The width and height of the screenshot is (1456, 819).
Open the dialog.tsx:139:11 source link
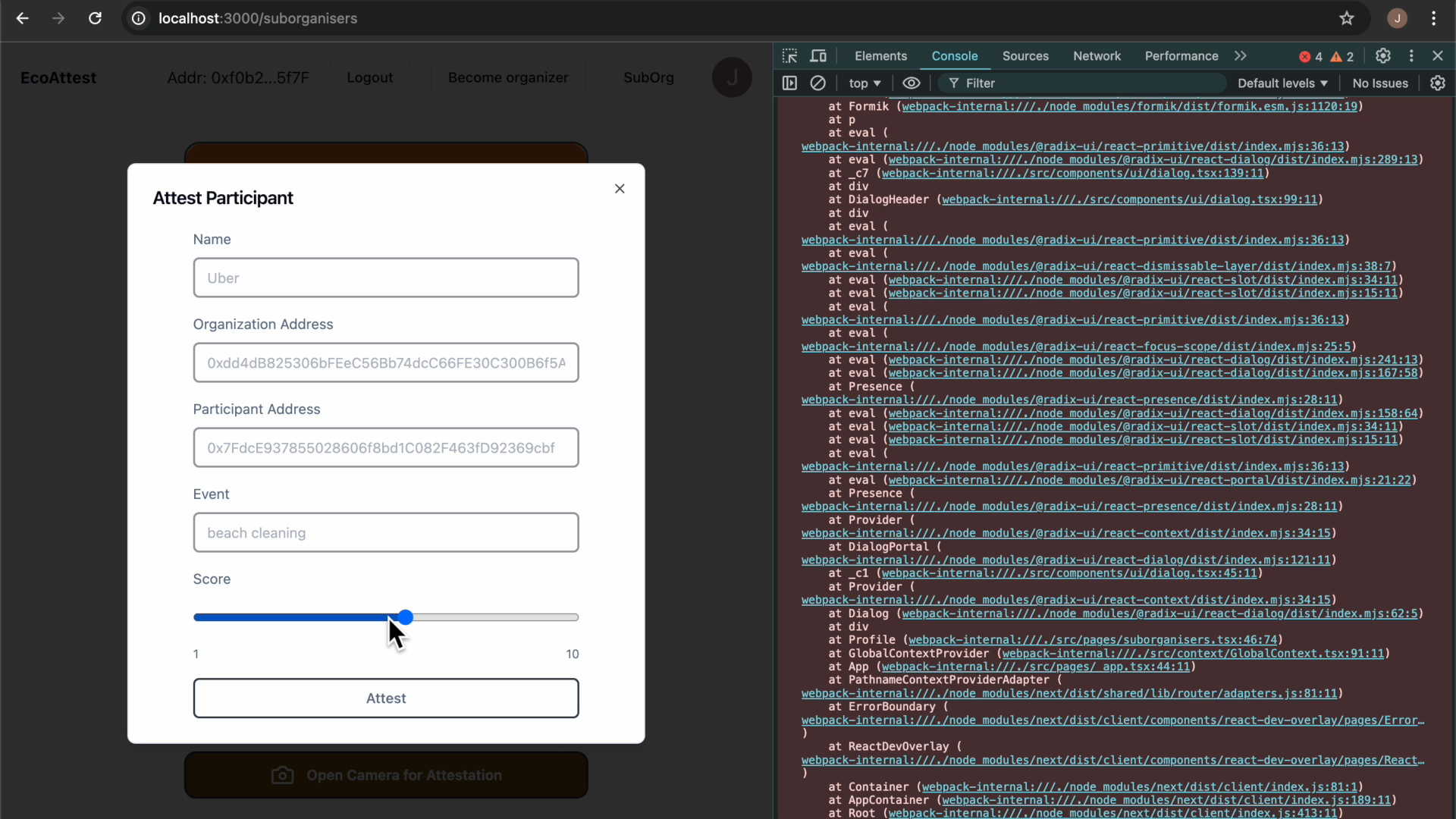[1072, 173]
